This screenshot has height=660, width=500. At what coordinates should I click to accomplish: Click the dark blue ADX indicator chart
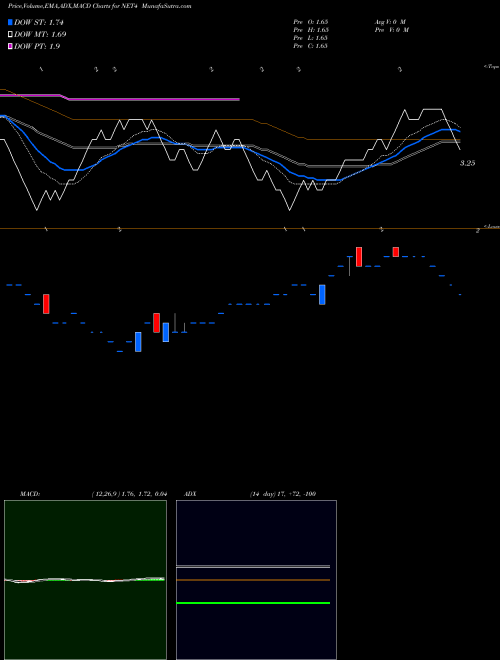point(256,580)
